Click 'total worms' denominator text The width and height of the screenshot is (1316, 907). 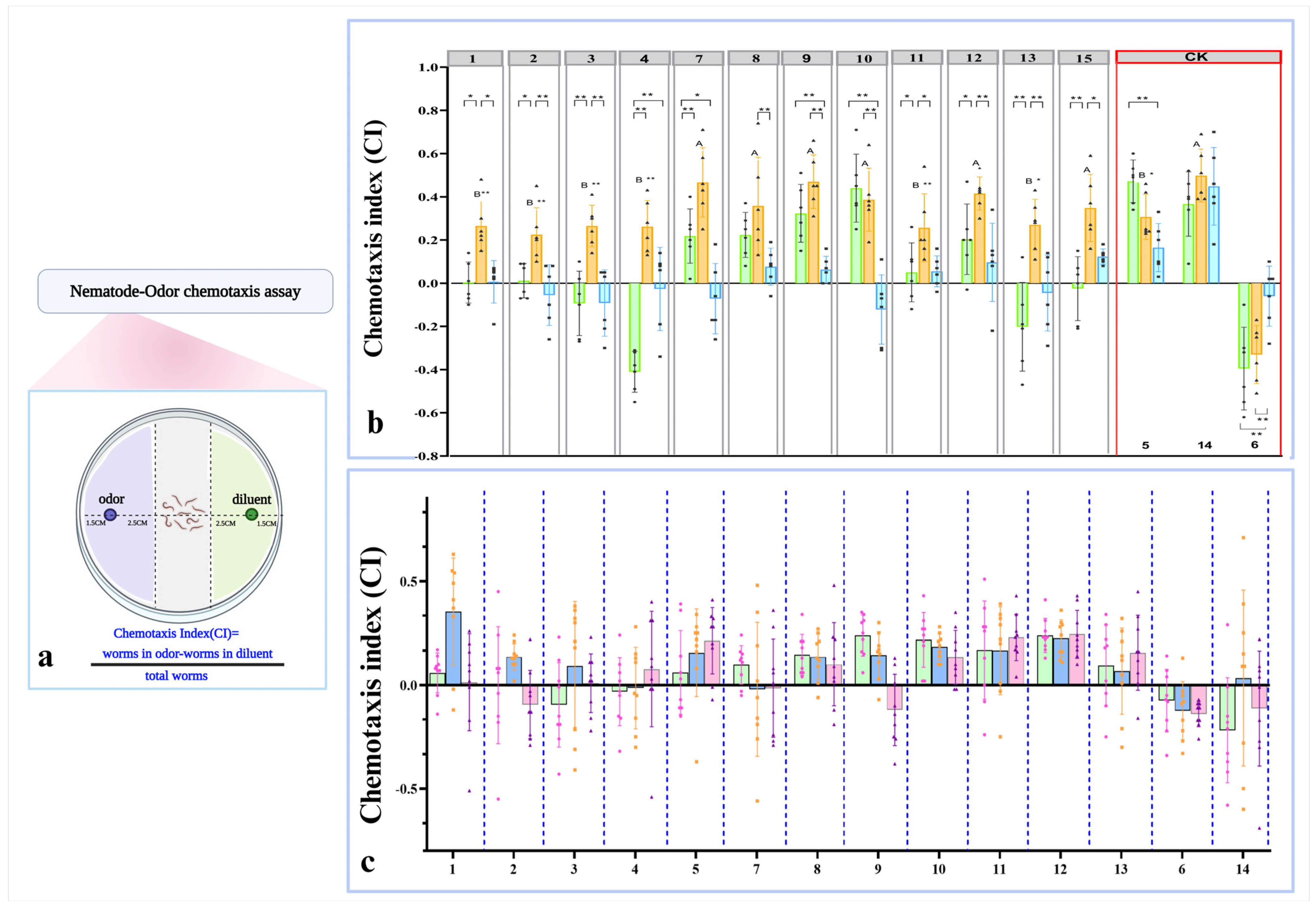176,676
